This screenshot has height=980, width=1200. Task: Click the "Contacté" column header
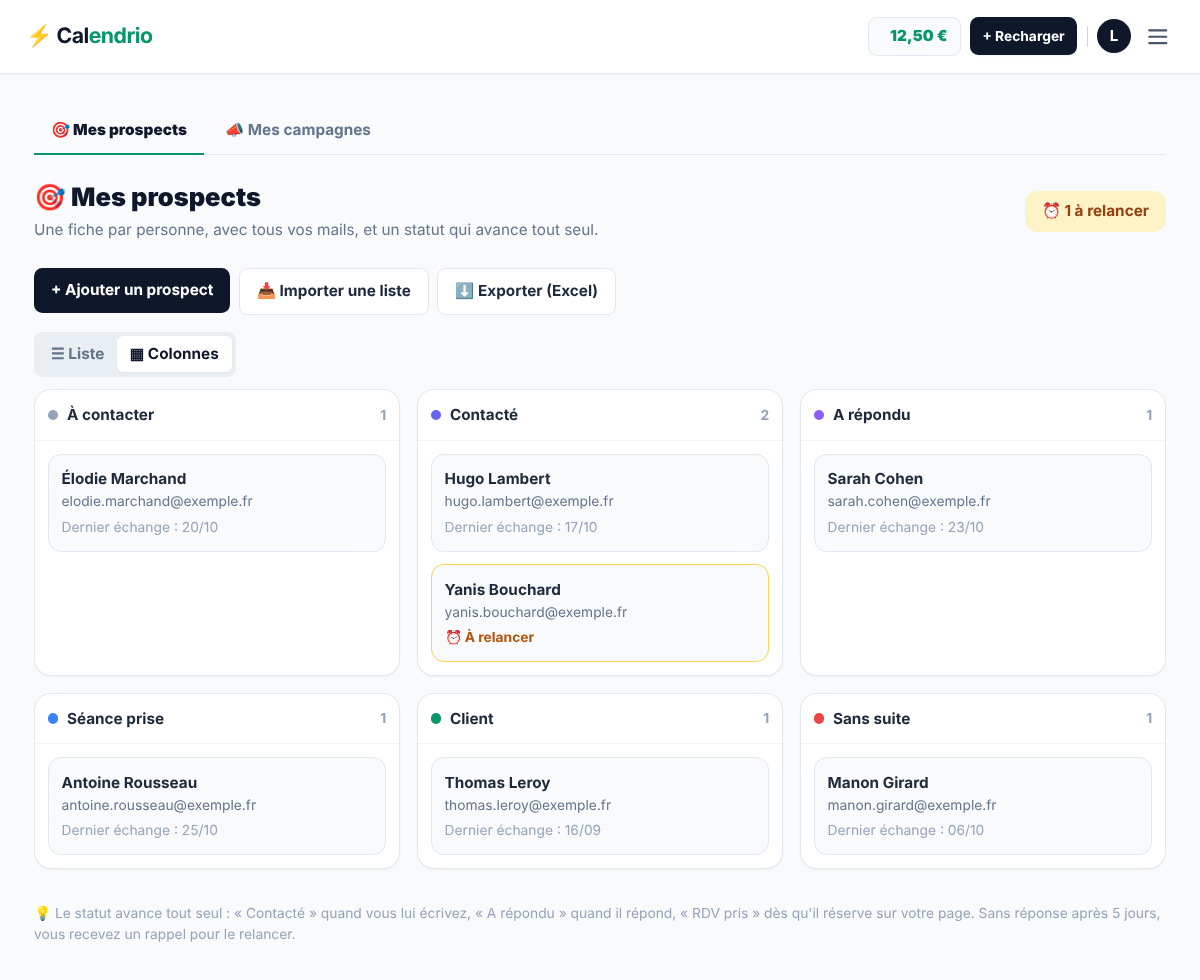tap(600, 415)
